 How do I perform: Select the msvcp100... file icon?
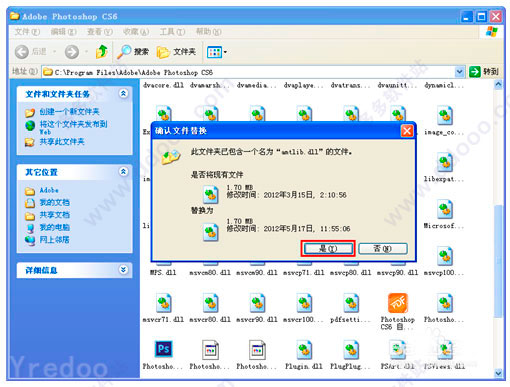point(445,256)
